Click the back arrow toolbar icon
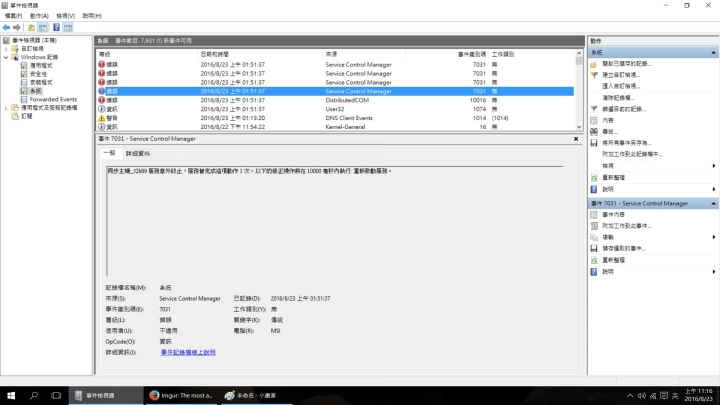This screenshot has height=405, width=720. click(x=6, y=28)
